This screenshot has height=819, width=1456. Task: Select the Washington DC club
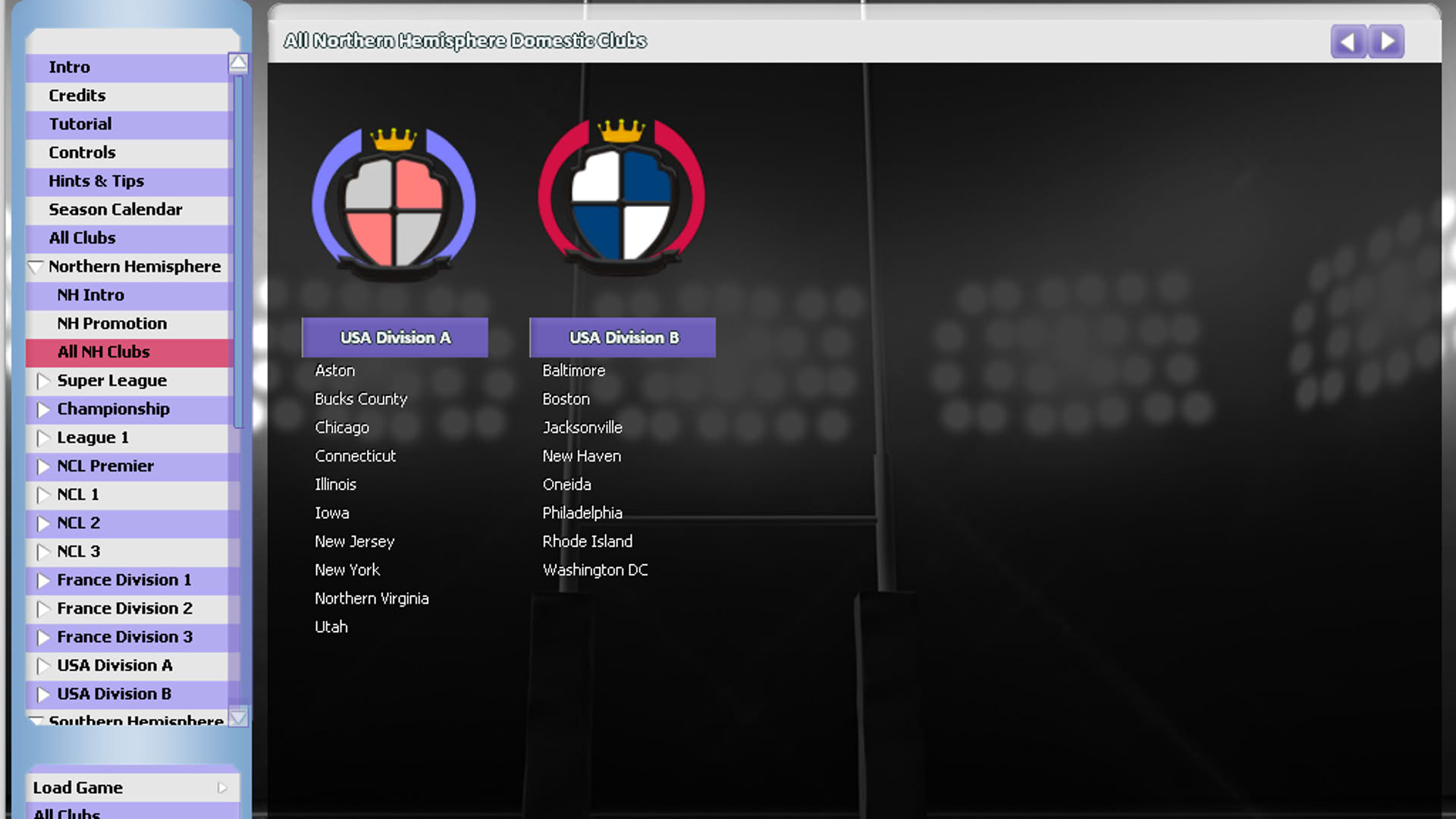tap(595, 570)
